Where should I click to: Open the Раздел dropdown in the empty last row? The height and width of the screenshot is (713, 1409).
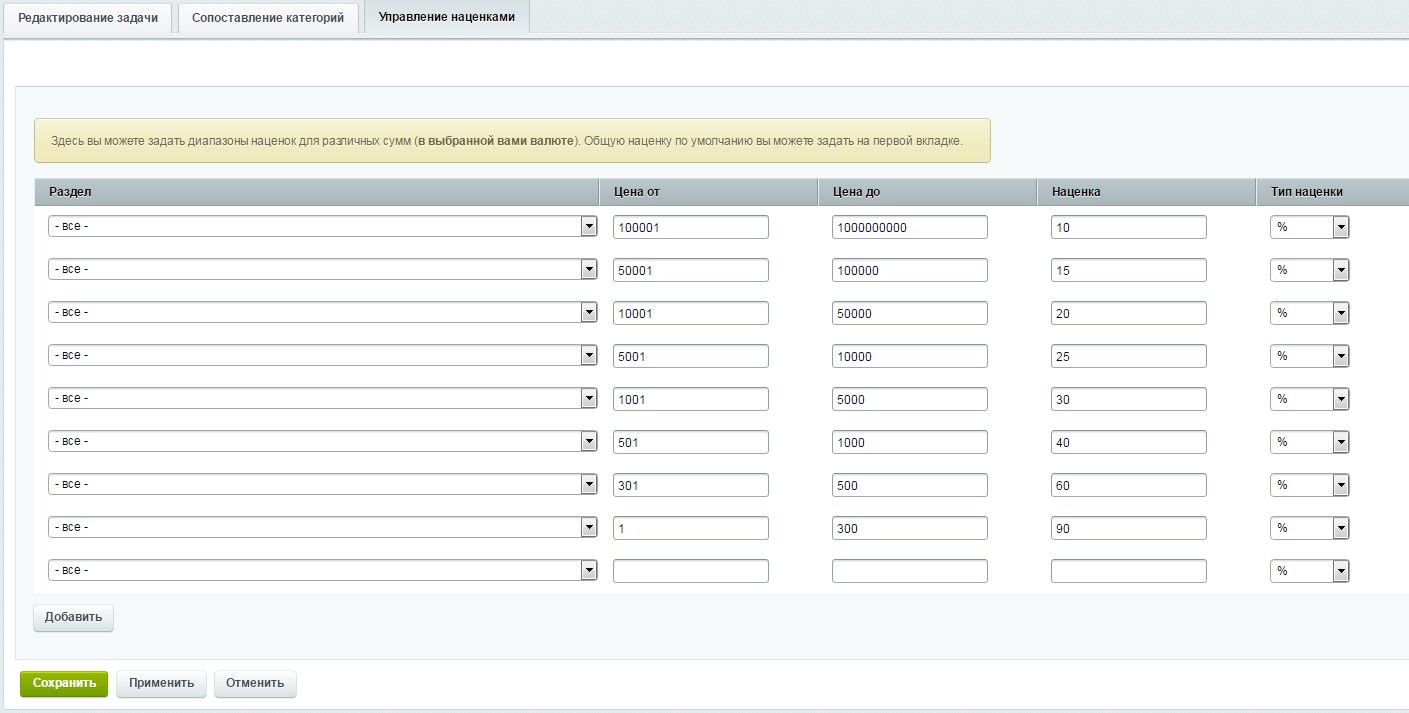pos(322,570)
